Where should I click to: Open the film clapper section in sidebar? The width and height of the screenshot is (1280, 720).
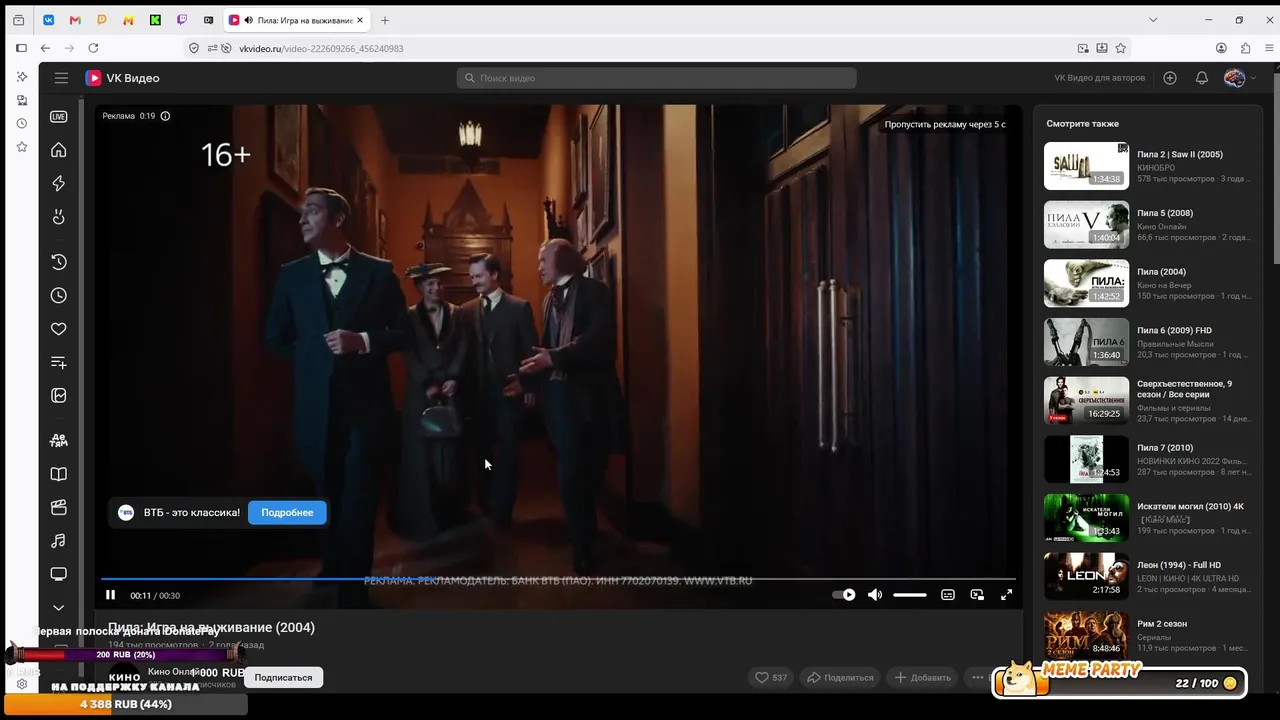coord(59,507)
